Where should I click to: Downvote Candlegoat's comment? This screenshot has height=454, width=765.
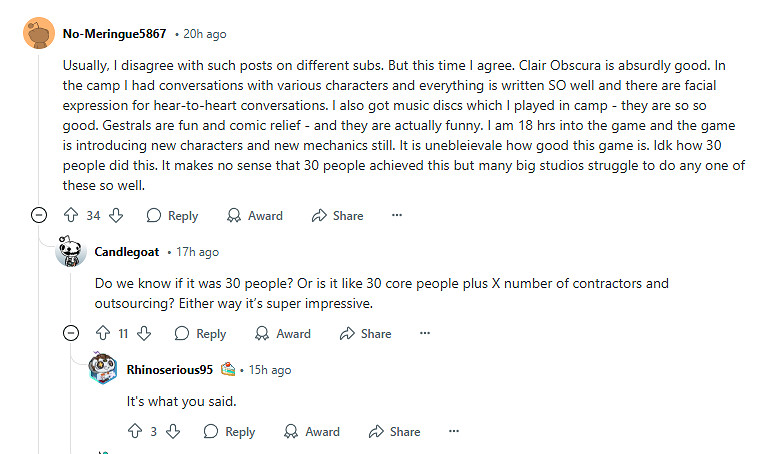coord(144,334)
